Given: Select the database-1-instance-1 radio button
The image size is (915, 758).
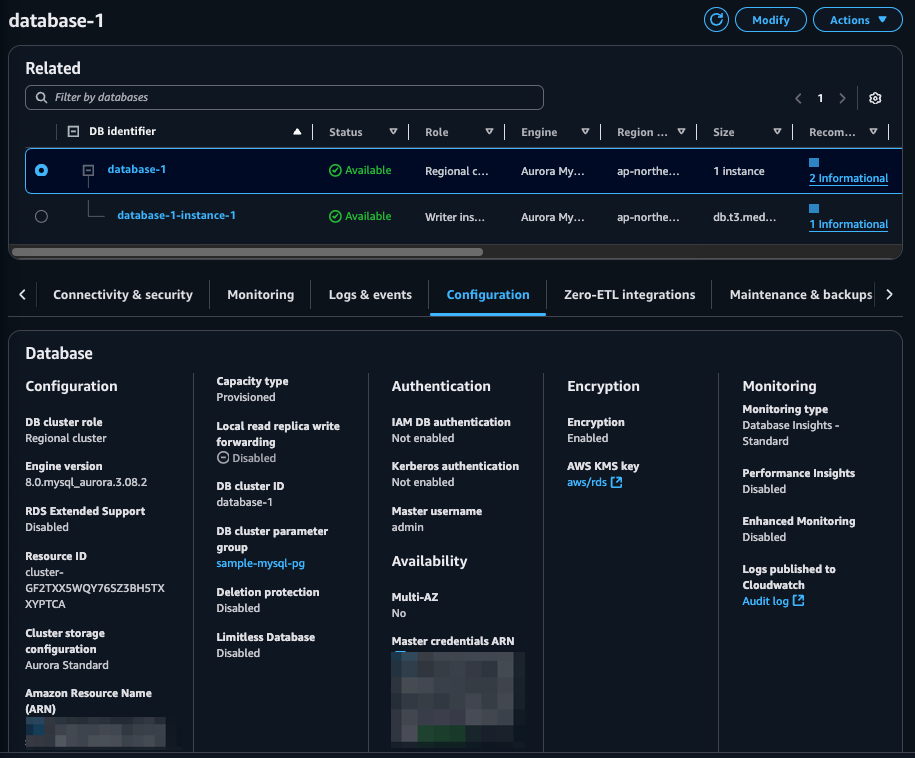Looking at the screenshot, I should coord(41,216).
